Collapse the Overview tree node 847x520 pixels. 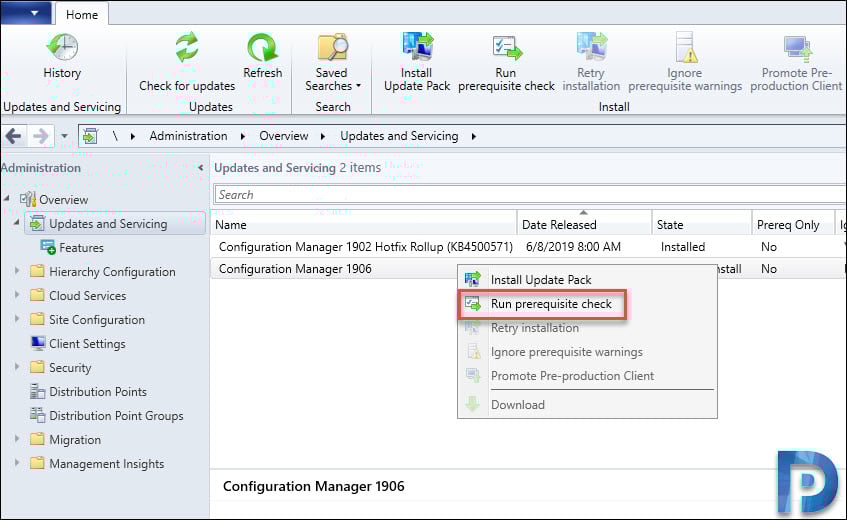point(7,199)
